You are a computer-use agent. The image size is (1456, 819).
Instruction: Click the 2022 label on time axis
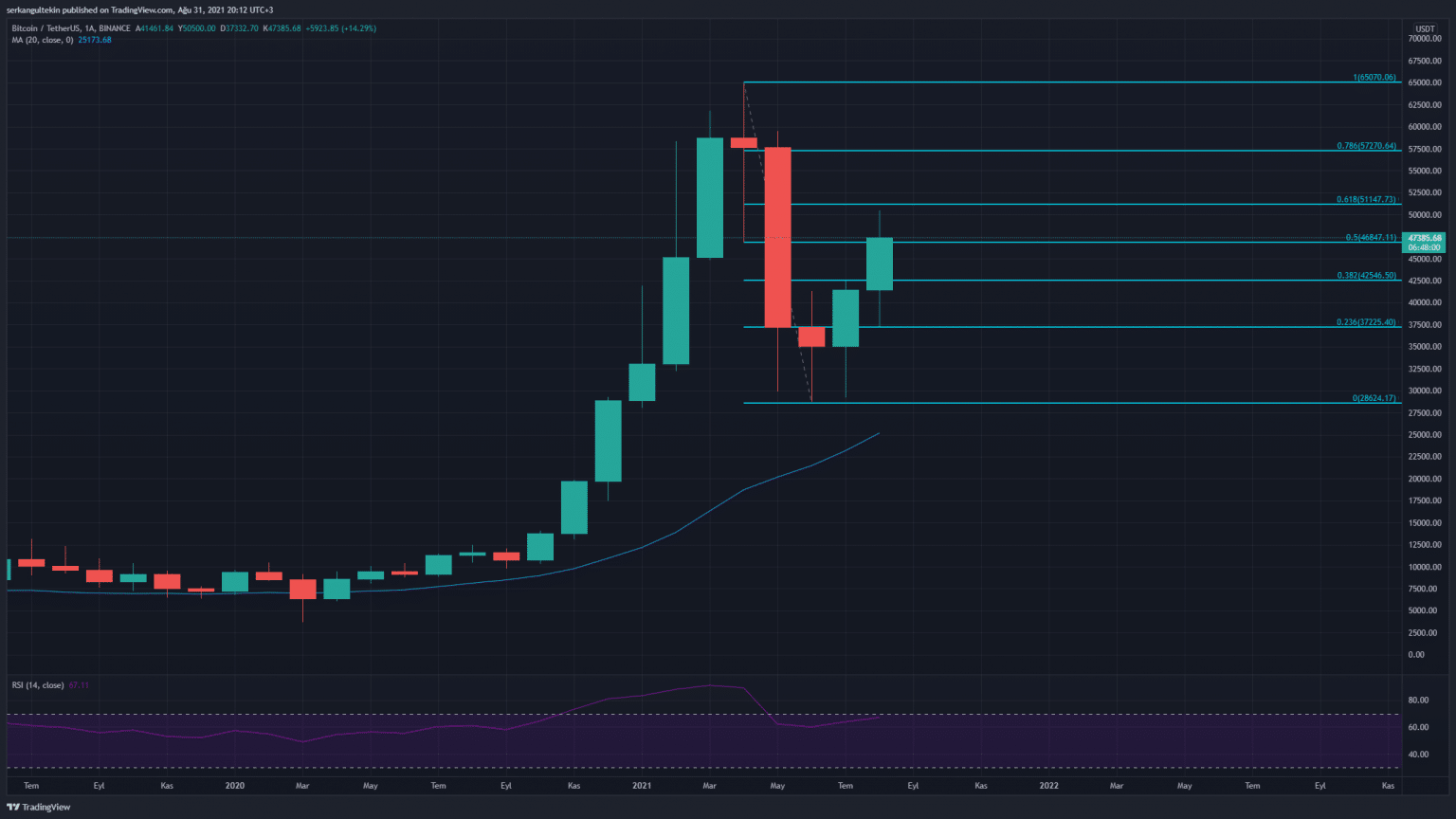pos(1048,786)
